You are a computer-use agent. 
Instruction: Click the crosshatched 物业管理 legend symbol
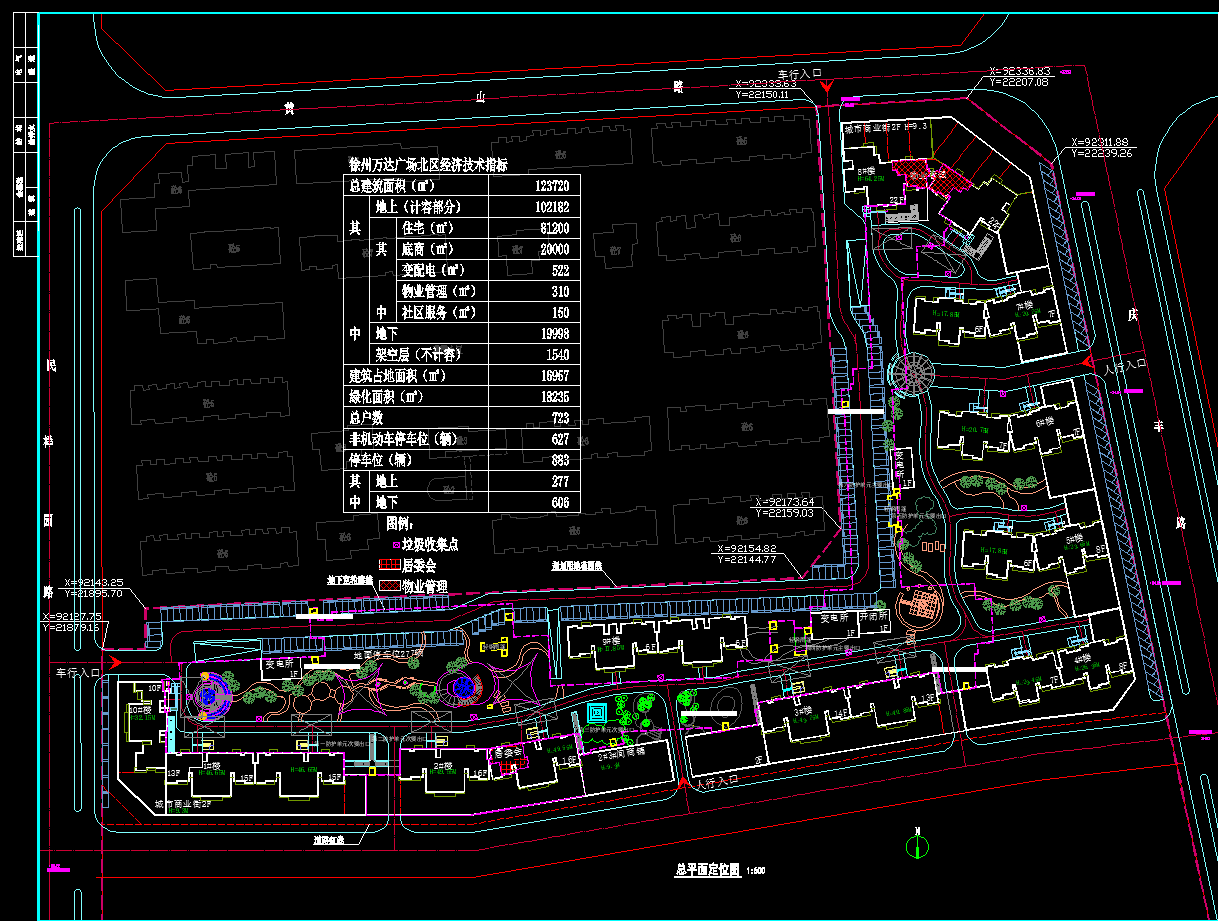click(x=390, y=586)
